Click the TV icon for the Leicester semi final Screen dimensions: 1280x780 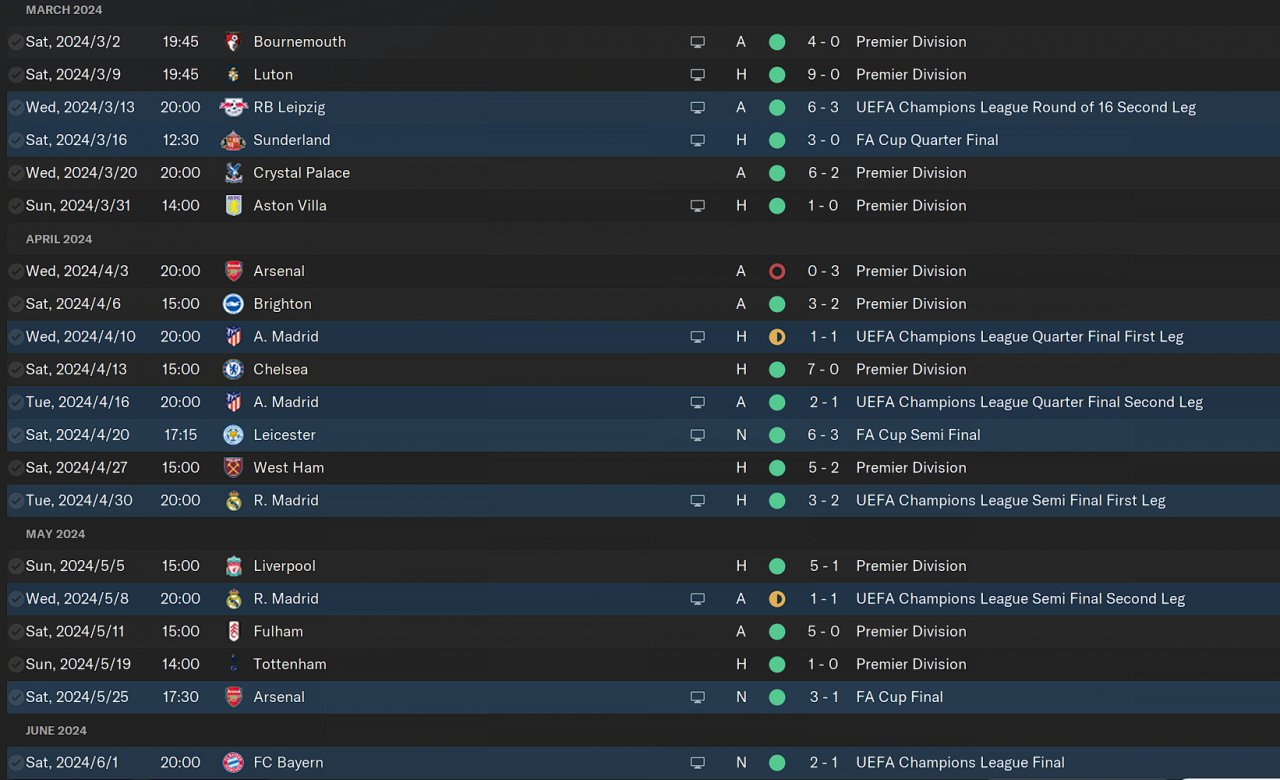click(697, 436)
